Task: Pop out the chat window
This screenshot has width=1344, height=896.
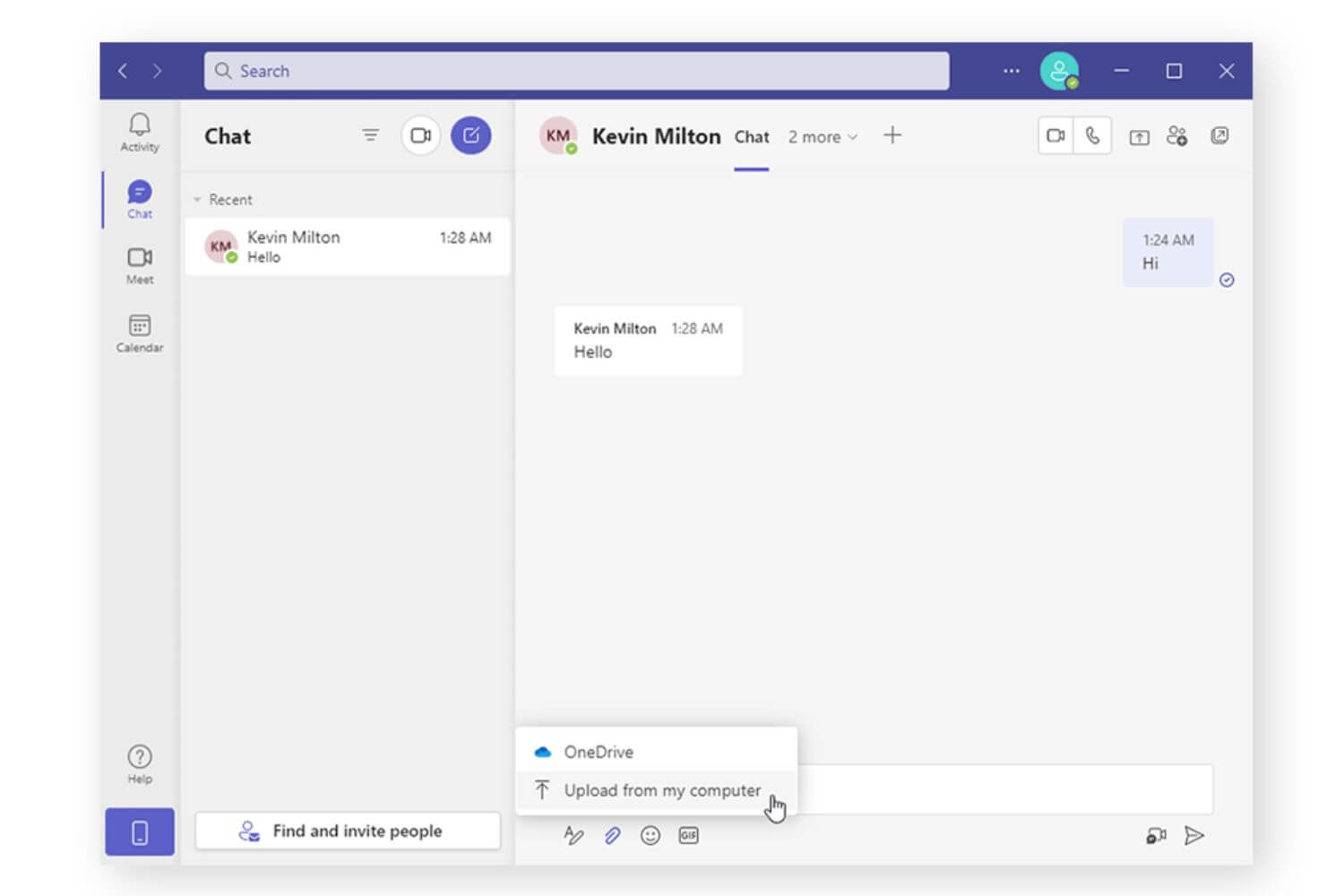Action: (x=1219, y=135)
